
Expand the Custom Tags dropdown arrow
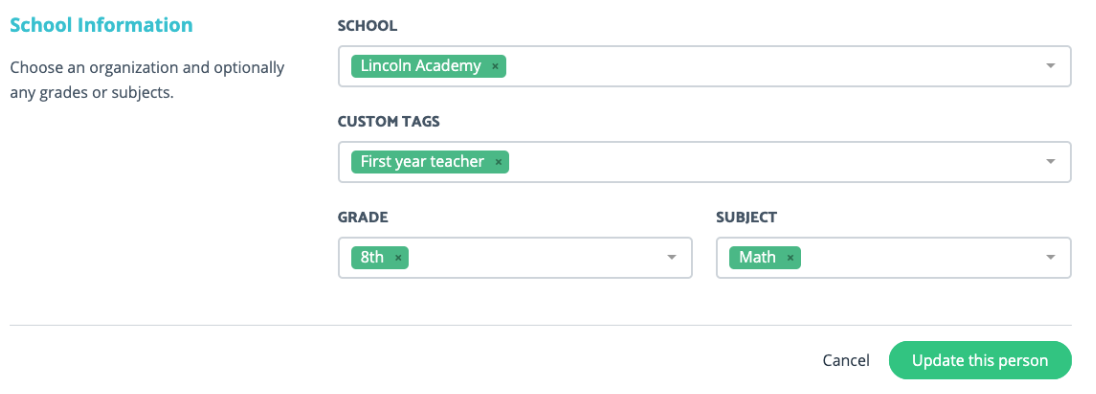[1050, 161]
